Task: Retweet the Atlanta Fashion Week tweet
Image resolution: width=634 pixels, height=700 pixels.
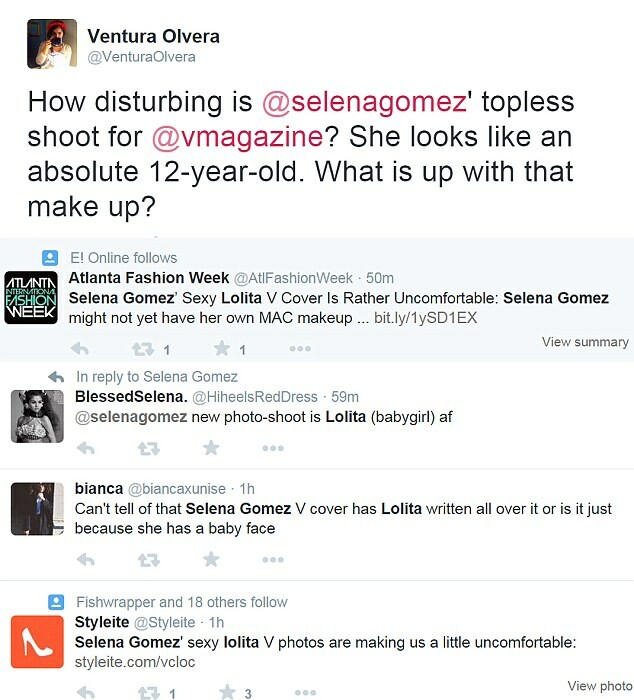Action: click(x=143, y=349)
